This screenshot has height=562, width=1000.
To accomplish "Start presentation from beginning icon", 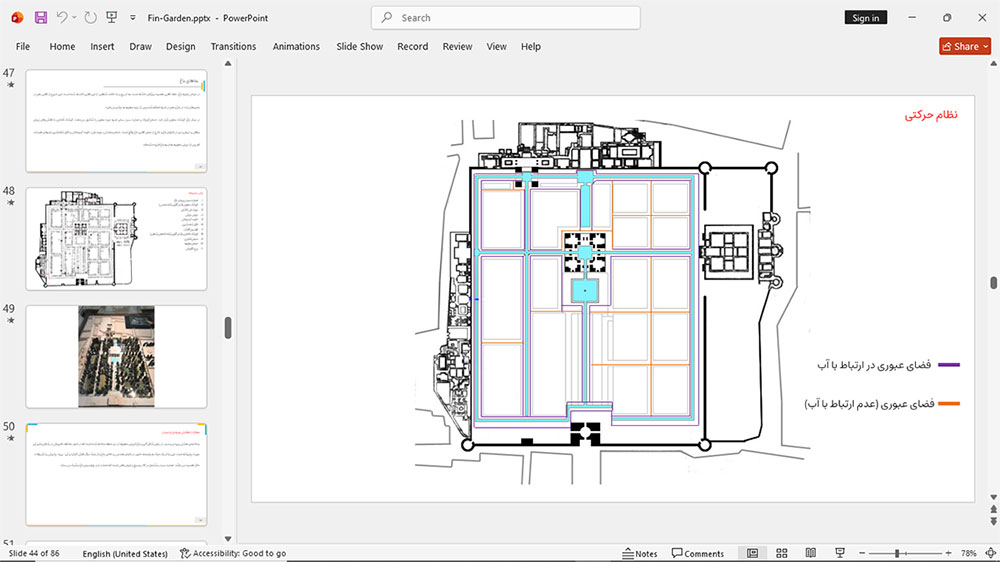I will 112,18.
